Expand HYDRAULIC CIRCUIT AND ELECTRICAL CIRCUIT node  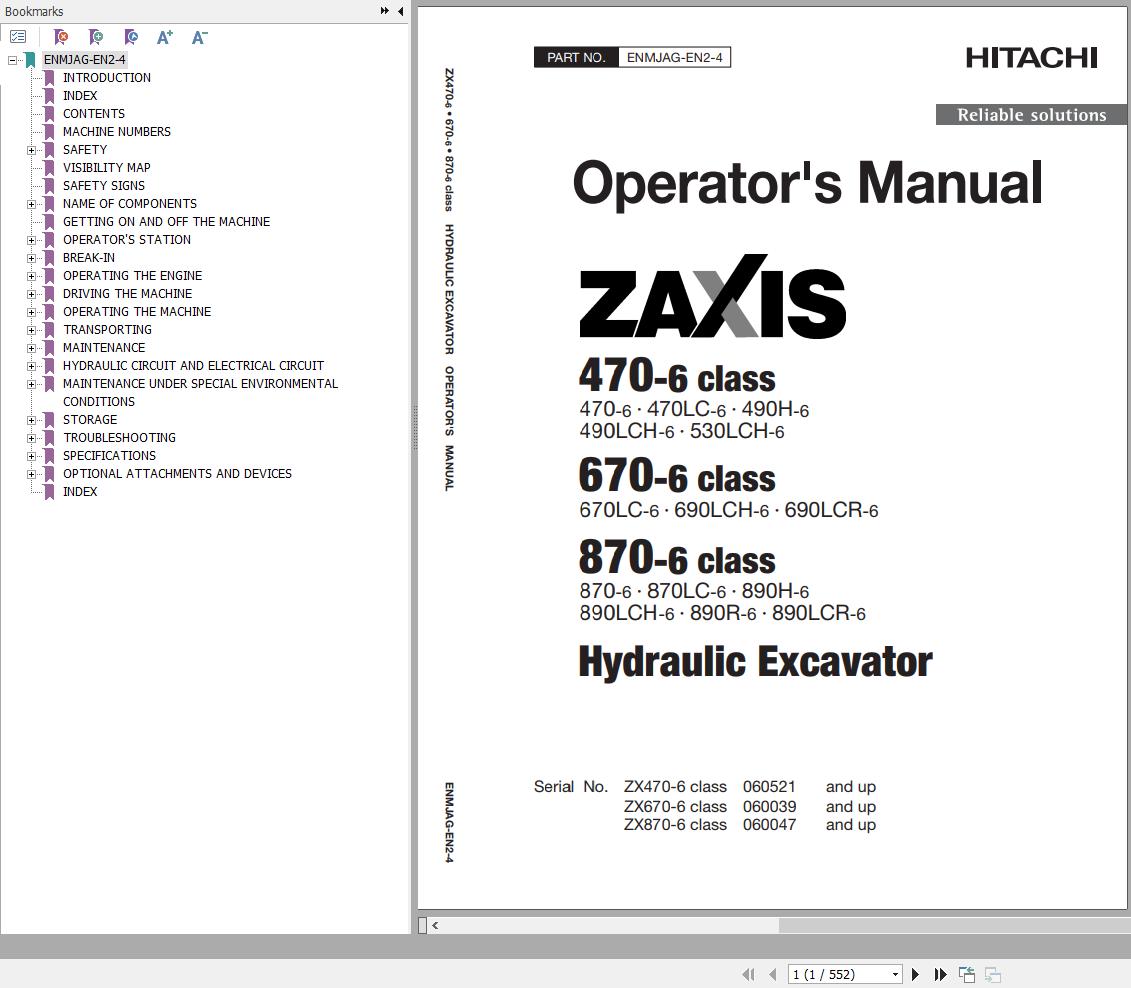31,366
